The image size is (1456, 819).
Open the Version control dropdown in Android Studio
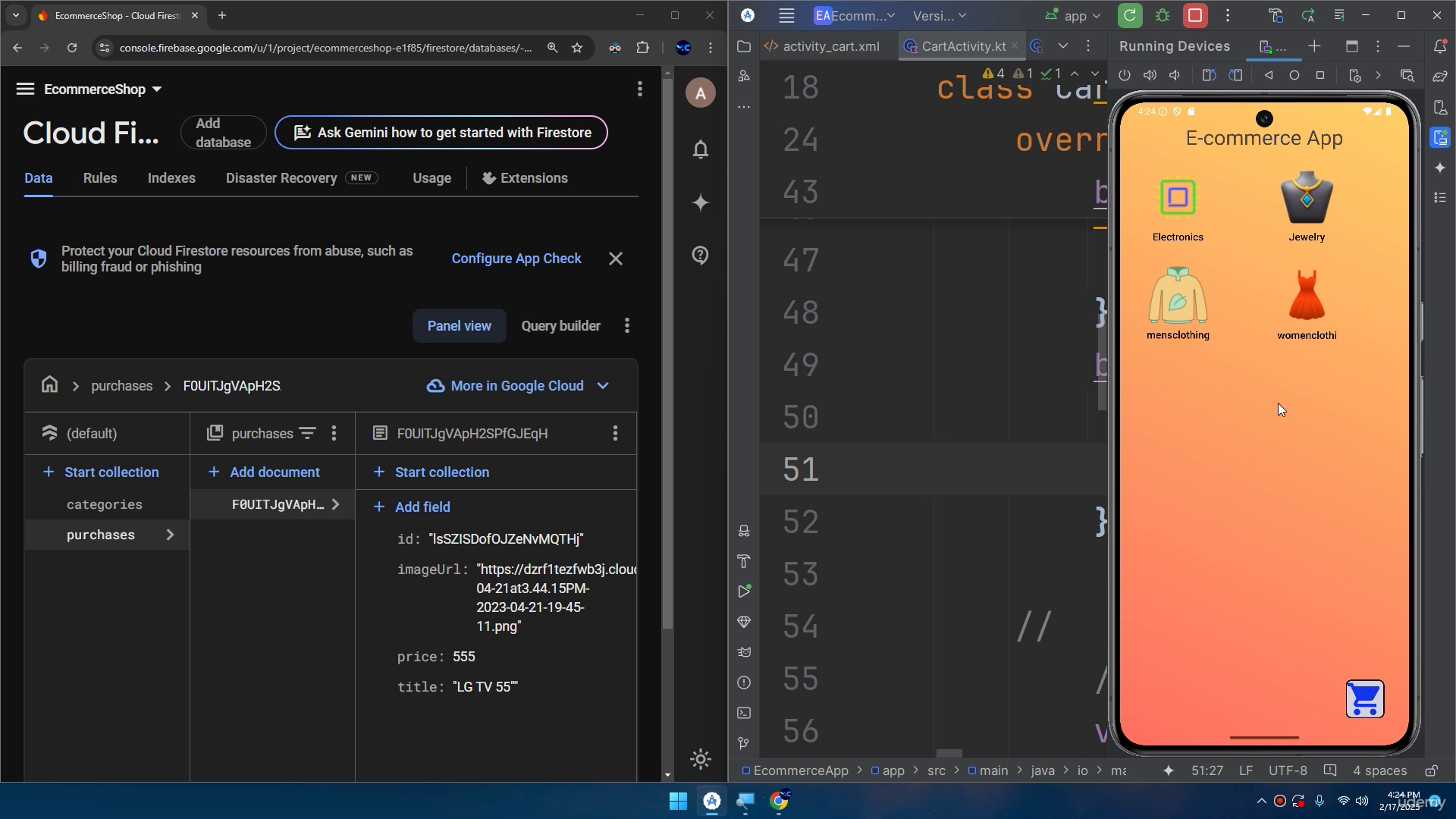coord(940,15)
